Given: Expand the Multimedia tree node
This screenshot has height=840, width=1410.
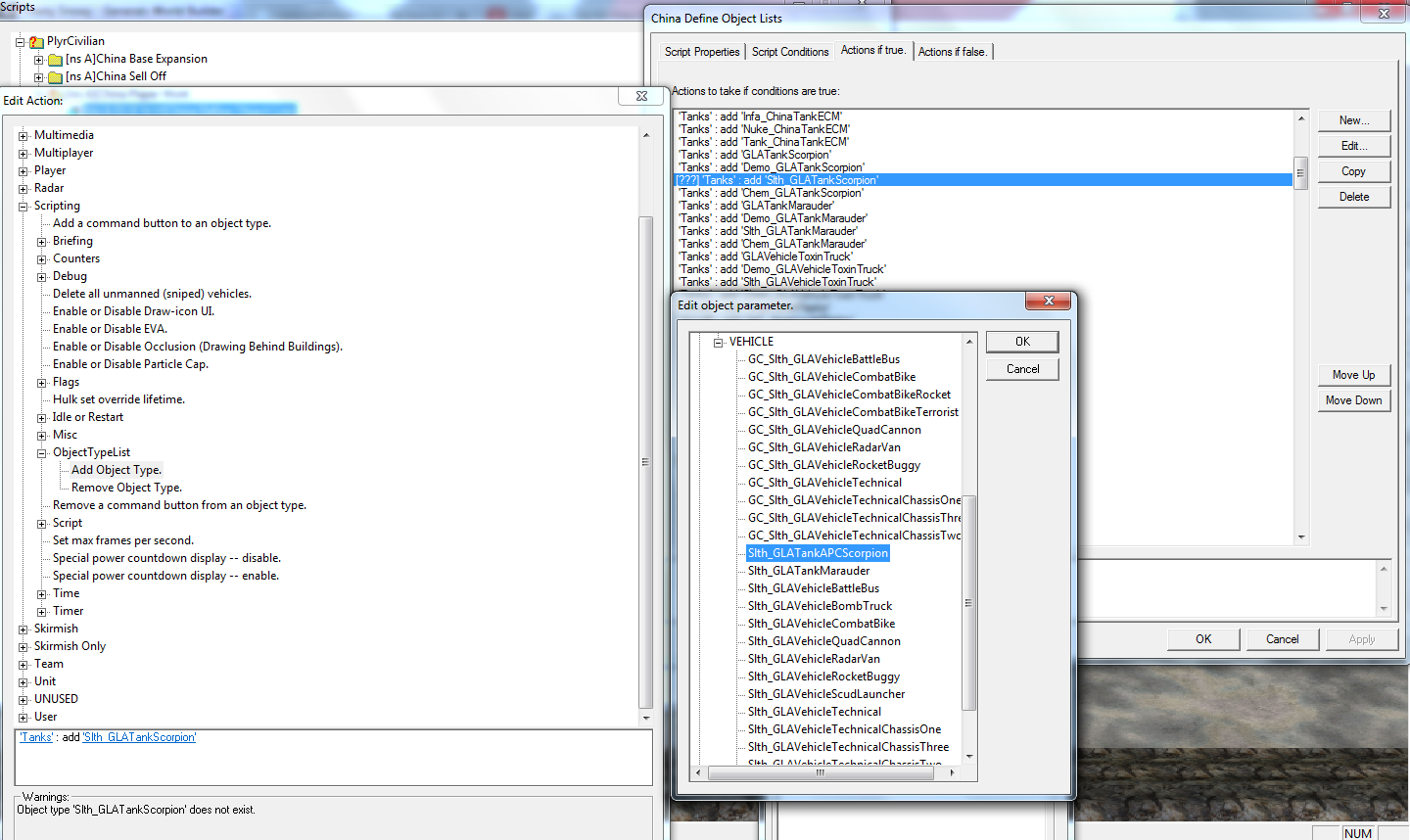Looking at the screenshot, I should (x=23, y=136).
